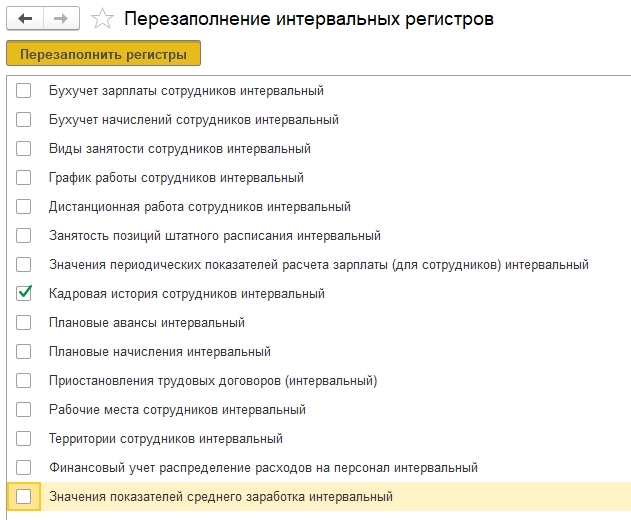
Task: Toggle График работы сотрудников интервальный checkbox
Action: tap(23, 177)
